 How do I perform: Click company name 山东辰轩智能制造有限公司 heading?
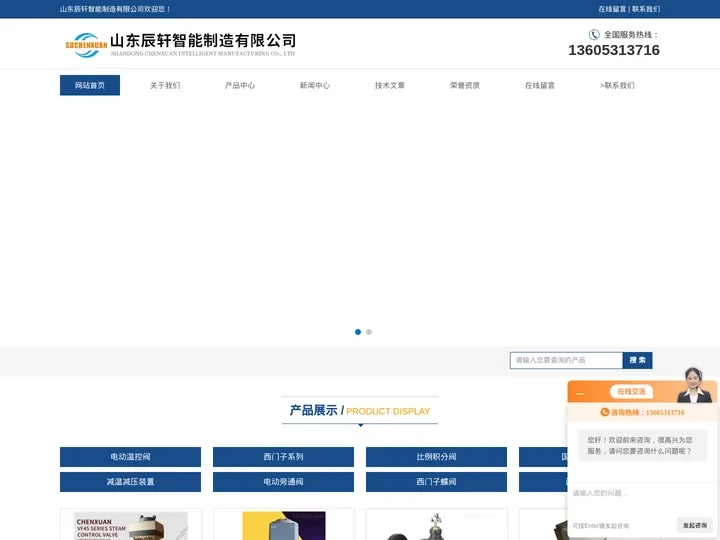coord(203,40)
